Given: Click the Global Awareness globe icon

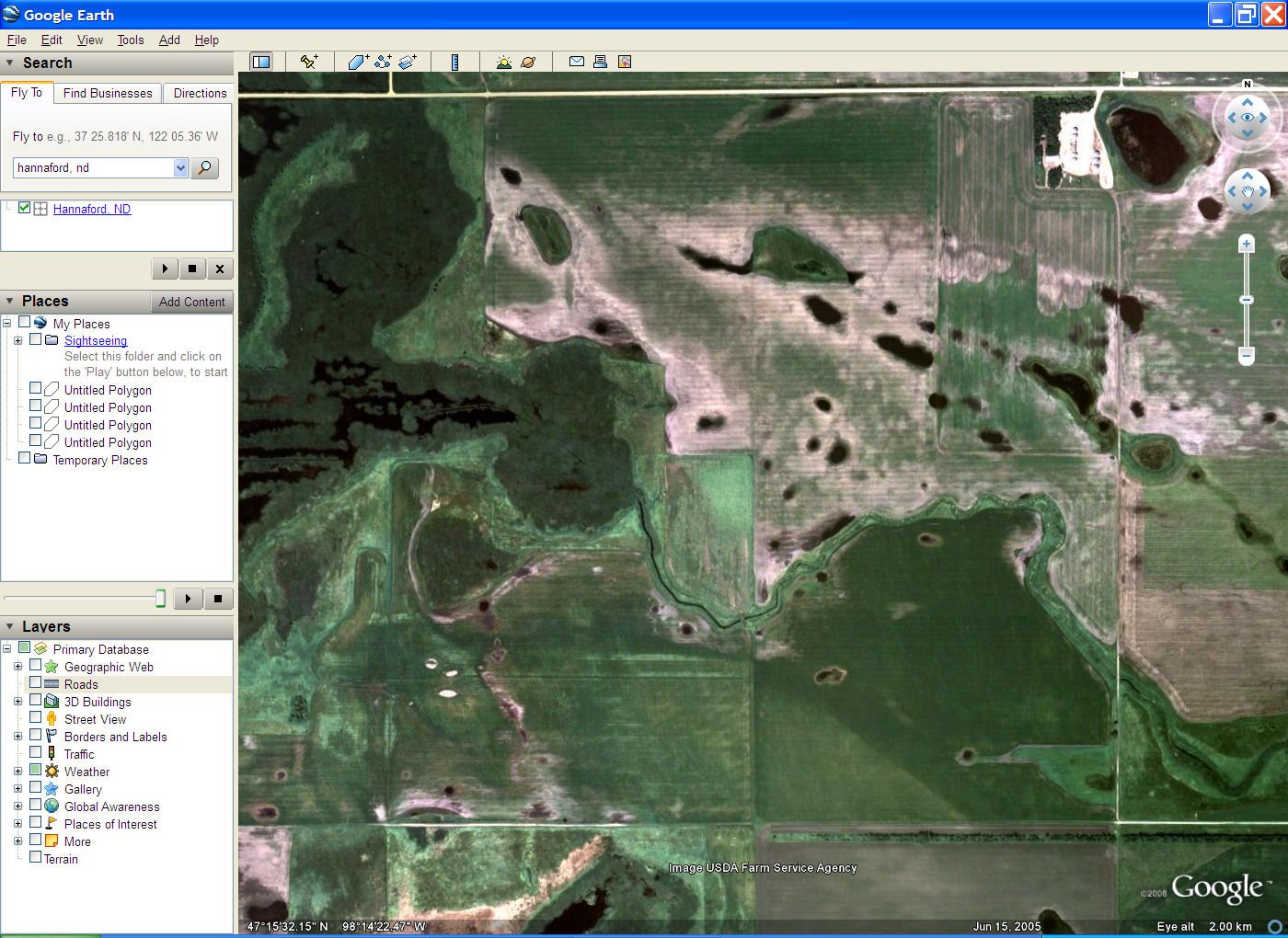Looking at the screenshot, I should (x=52, y=806).
